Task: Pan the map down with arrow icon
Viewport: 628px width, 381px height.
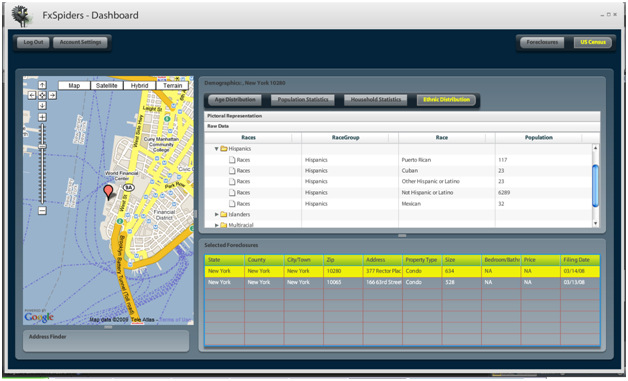Action: click(42, 105)
